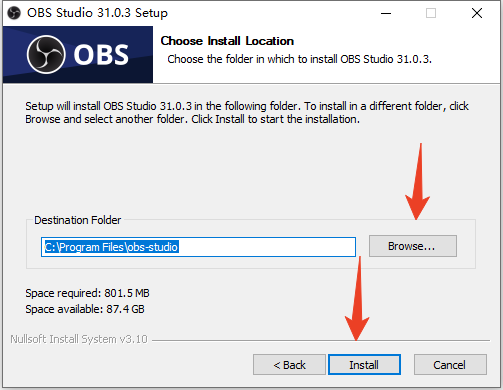The height and width of the screenshot is (390, 503).
Task: Click the circular OBS logo in the banner
Action: coord(46,54)
